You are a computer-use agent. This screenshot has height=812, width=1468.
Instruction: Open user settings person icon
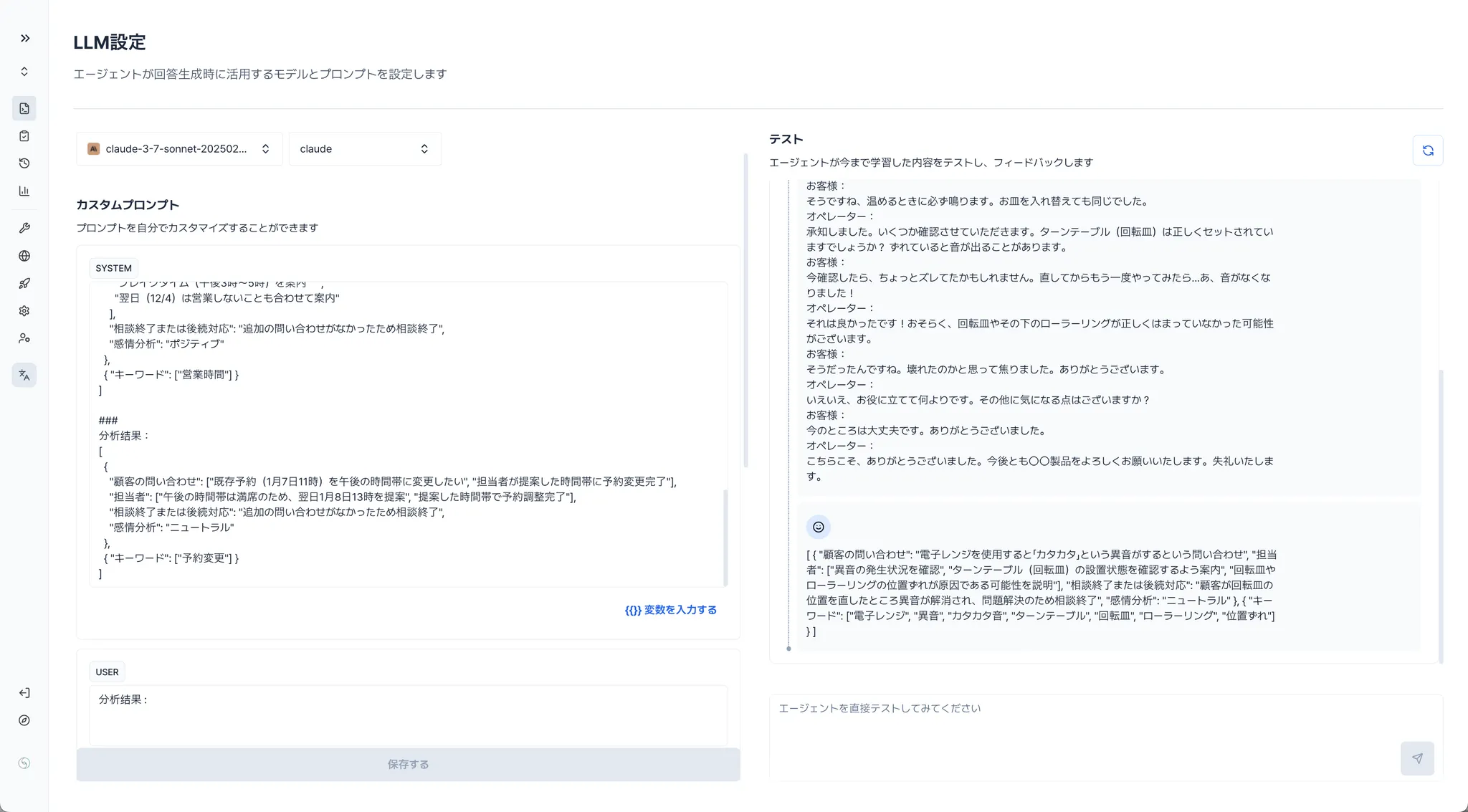pyautogui.click(x=24, y=338)
